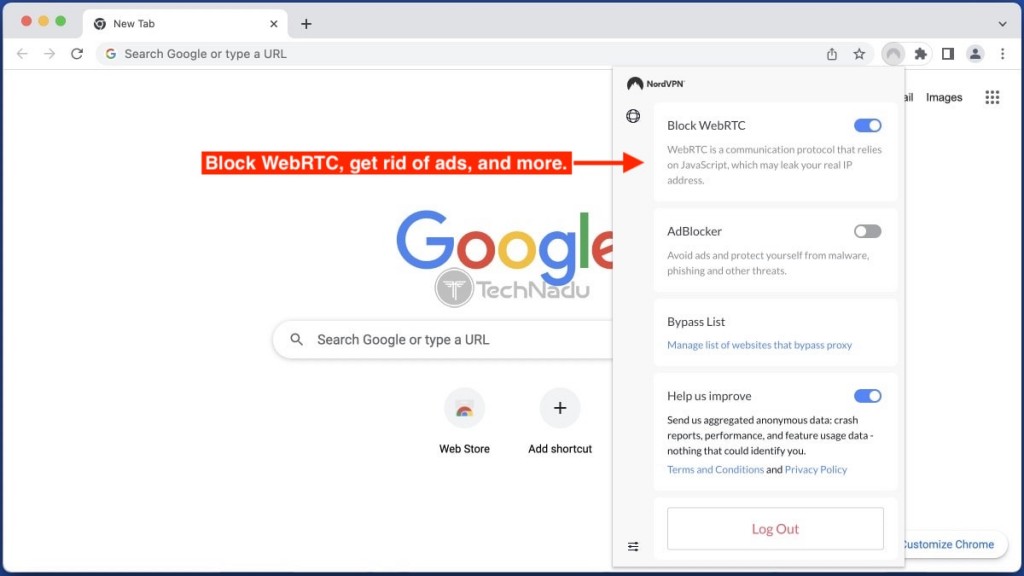Turn off Help us improve toggle
This screenshot has height=576, width=1024.
867,396
